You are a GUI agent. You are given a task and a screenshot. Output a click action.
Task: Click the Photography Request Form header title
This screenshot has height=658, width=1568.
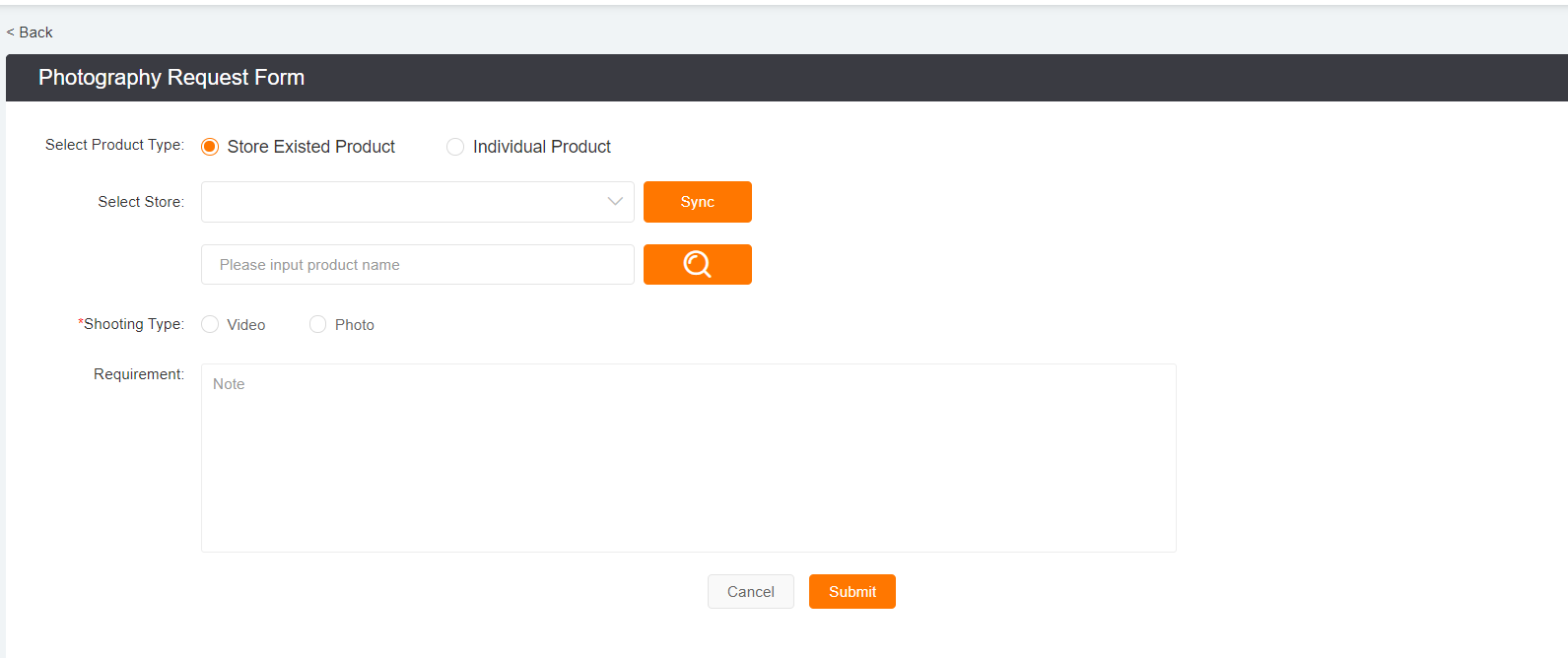coord(171,78)
